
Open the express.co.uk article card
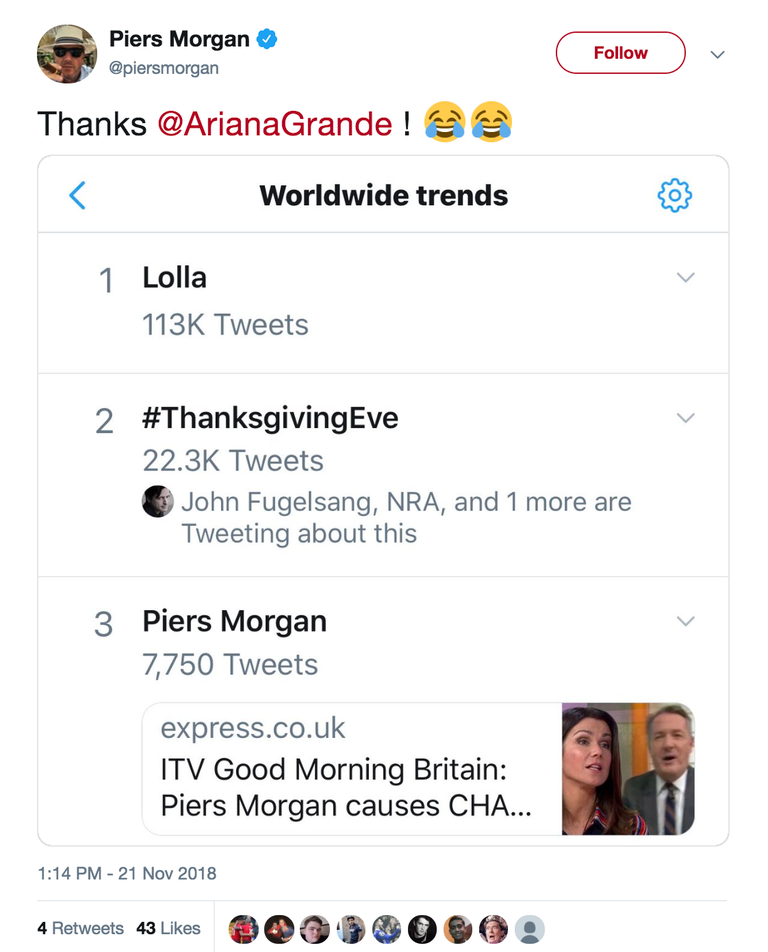[x=418, y=769]
